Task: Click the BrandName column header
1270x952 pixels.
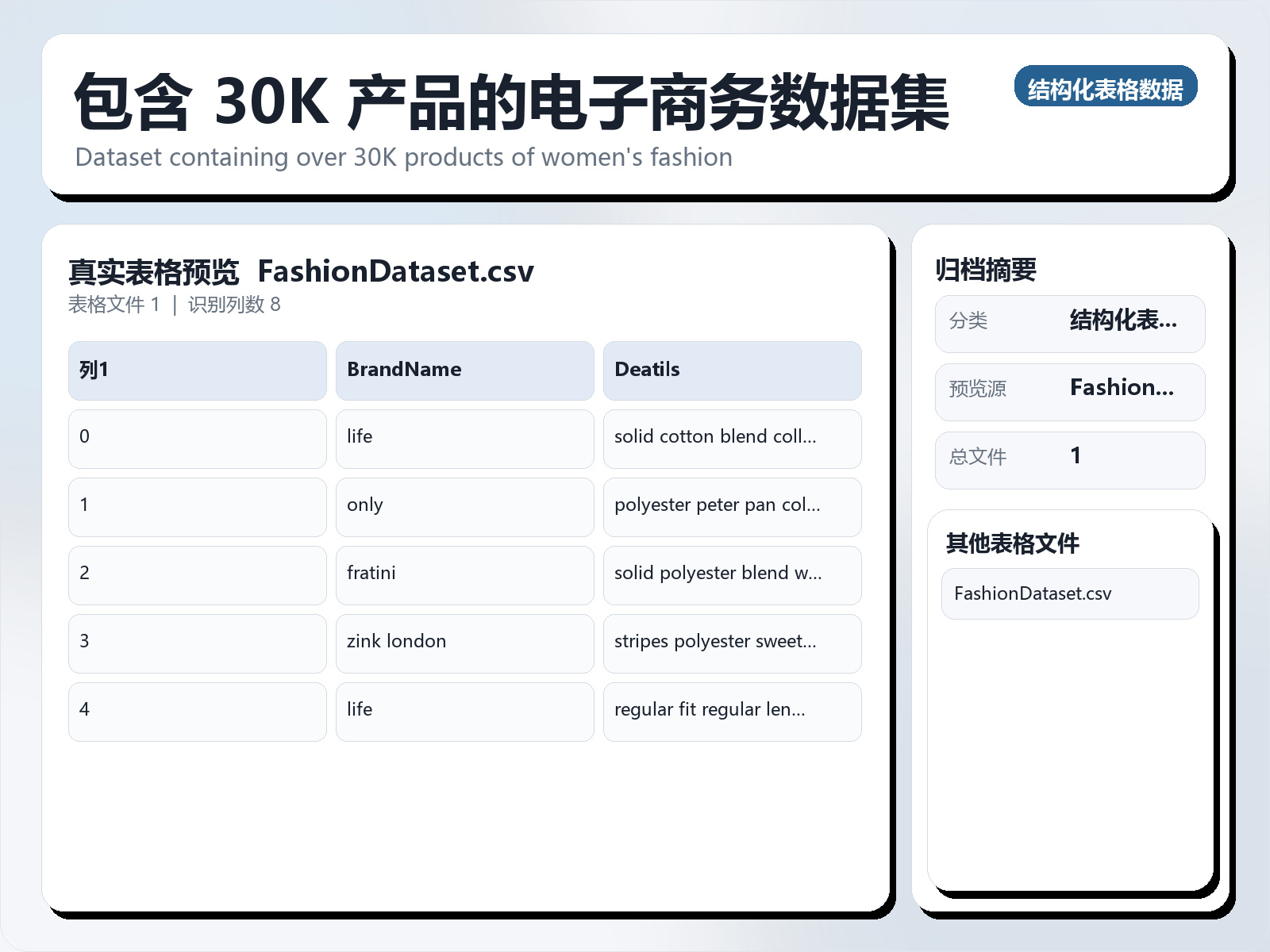Action: pyautogui.click(x=464, y=370)
